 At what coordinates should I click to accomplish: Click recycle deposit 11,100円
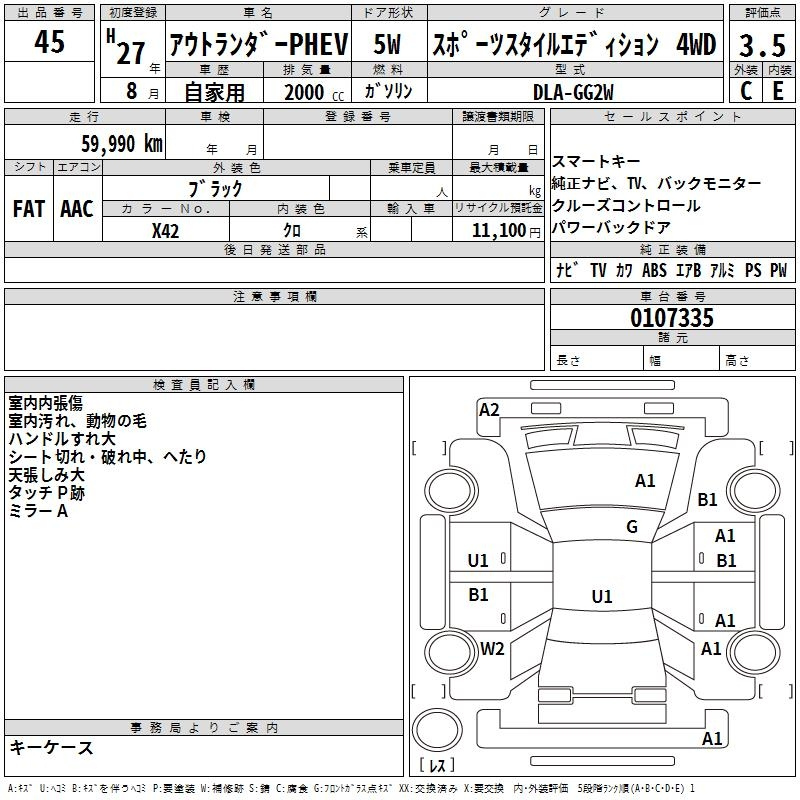506,231
